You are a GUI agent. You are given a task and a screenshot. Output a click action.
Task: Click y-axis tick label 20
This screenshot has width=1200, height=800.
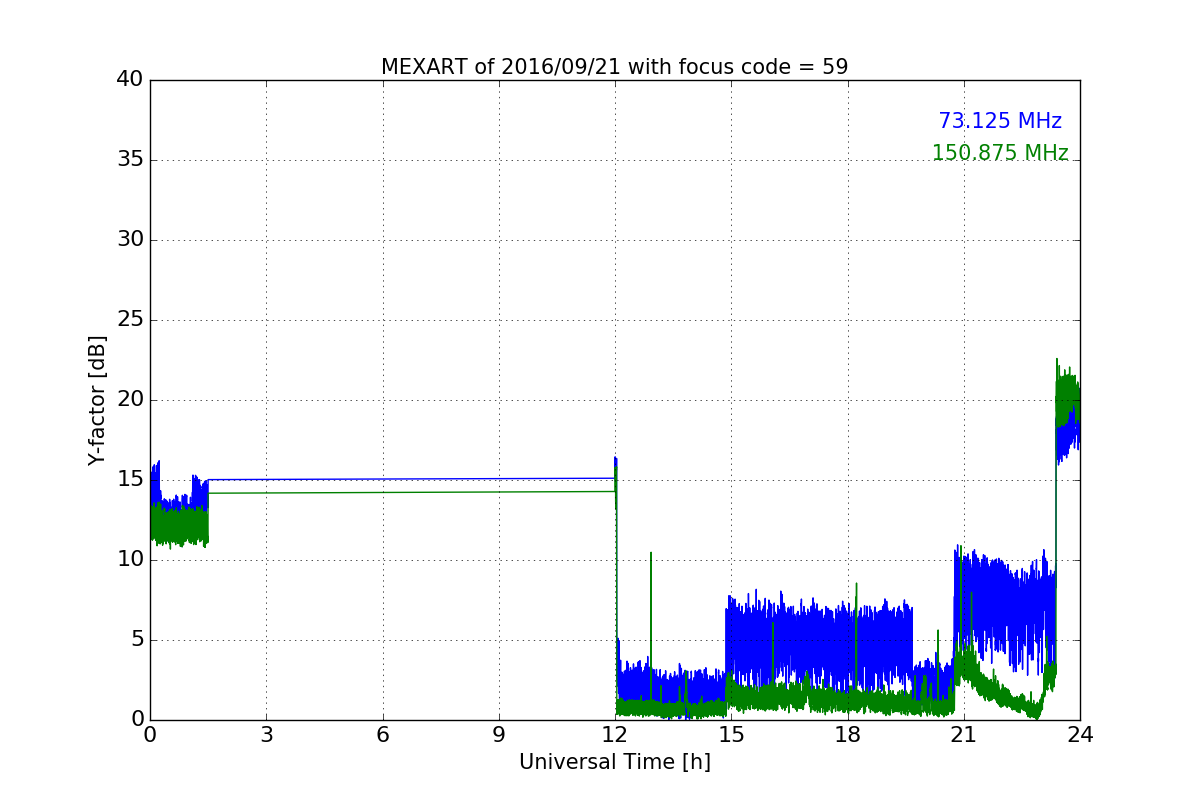(x=129, y=400)
